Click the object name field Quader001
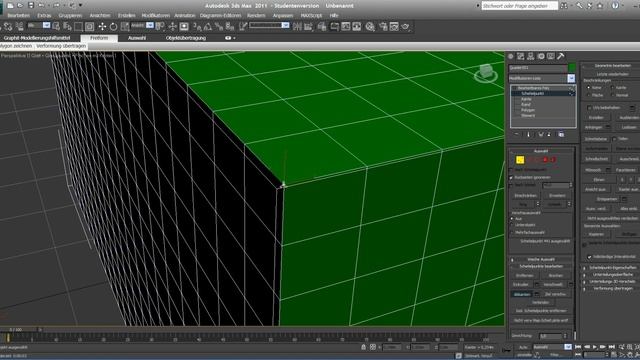640x360 pixels. (538, 67)
